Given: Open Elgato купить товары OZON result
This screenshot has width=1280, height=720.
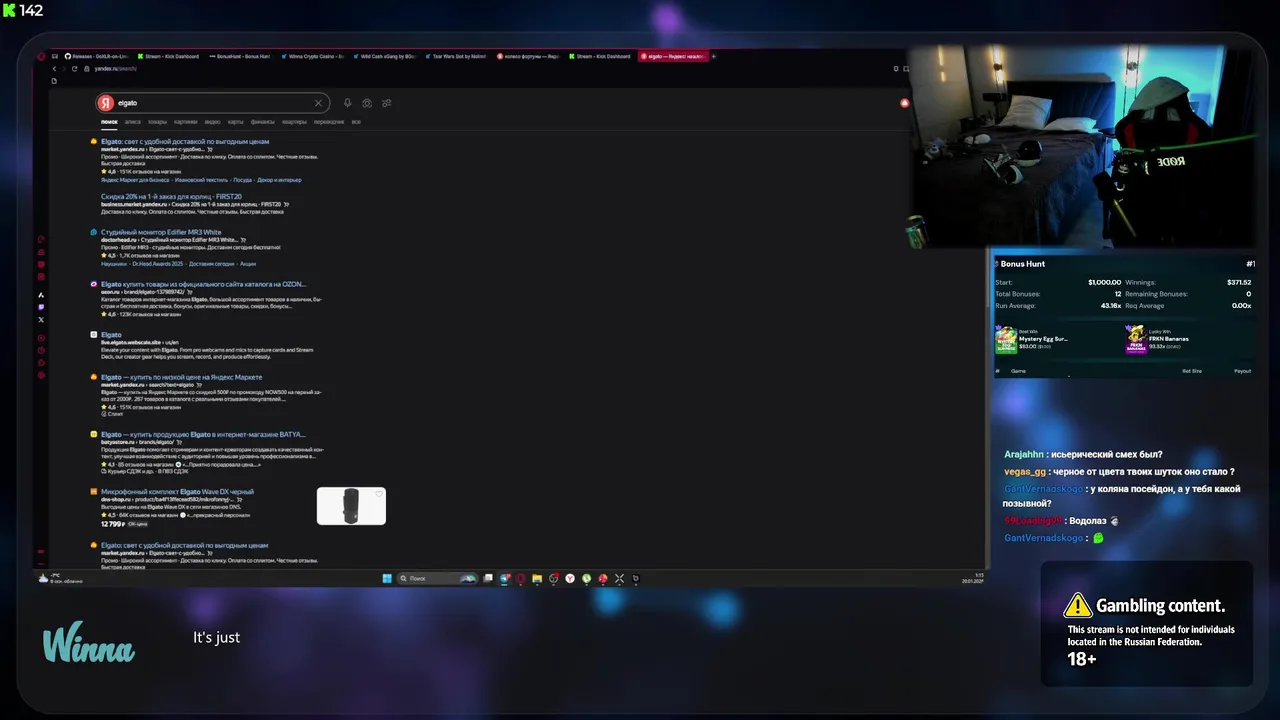Looking at the screenshot, I should pos(203,284).
